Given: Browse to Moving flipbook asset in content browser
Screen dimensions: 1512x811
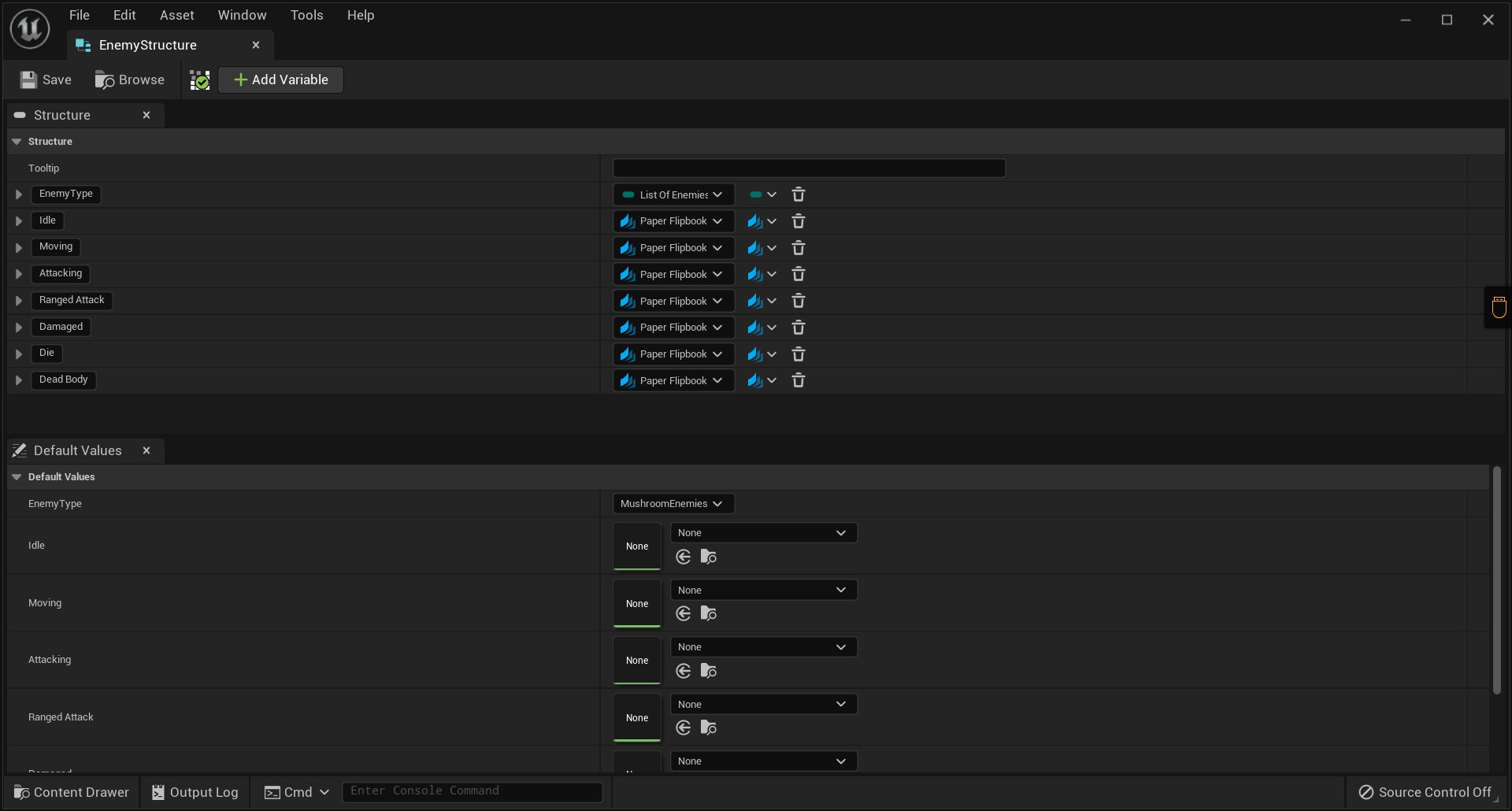Looking at the screenshot, I should click(x=709, y=614).
